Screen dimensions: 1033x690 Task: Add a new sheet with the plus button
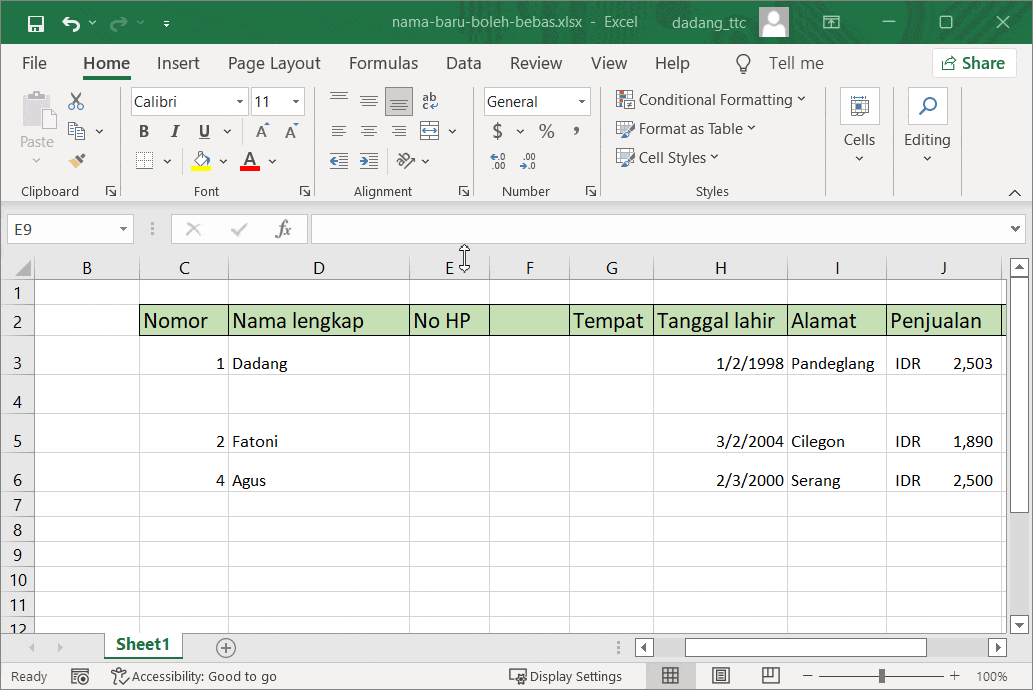225,648
